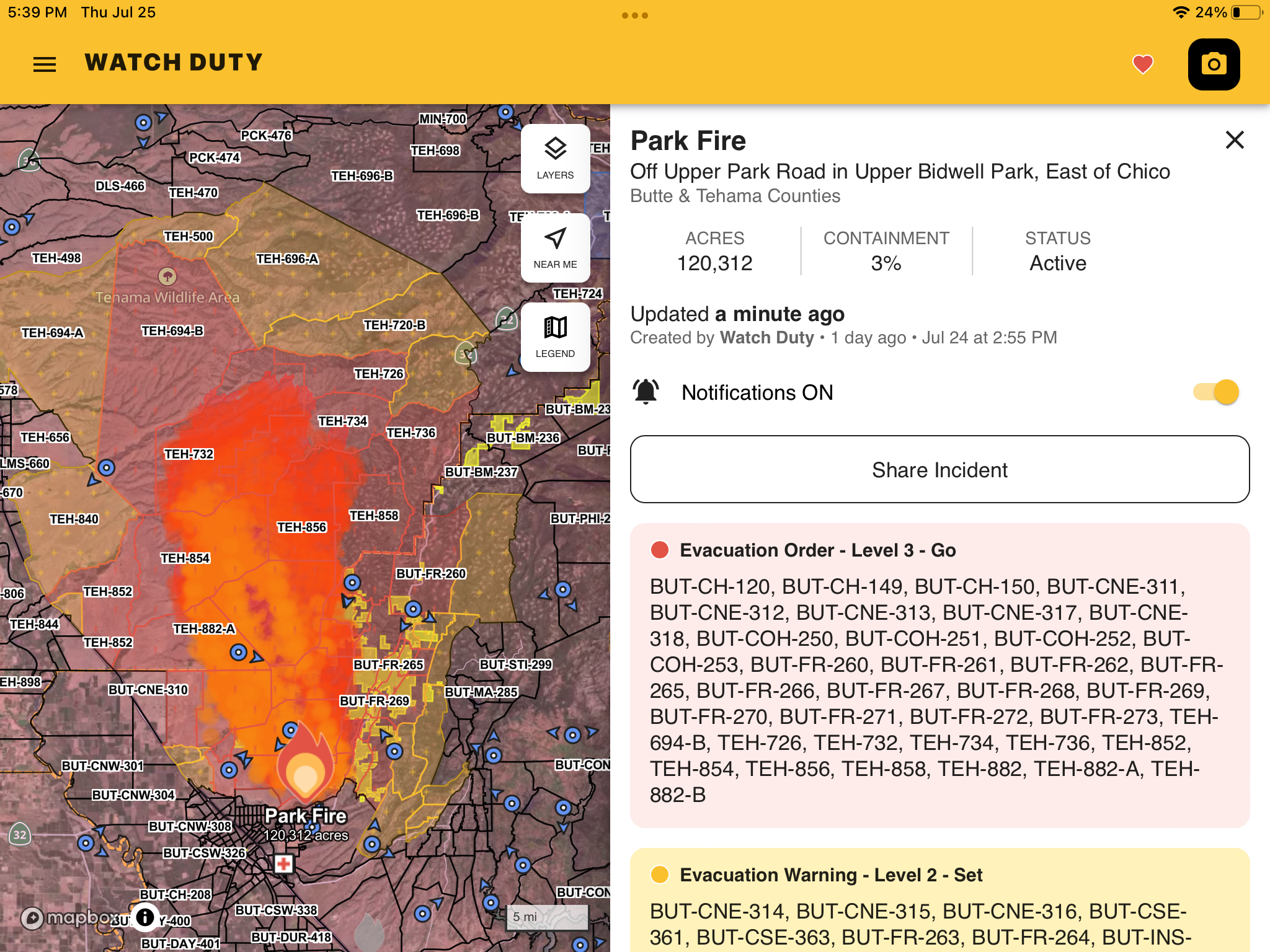Tap the three-dot multitasking indicator
1270x952 pixels.
(634, 15)
